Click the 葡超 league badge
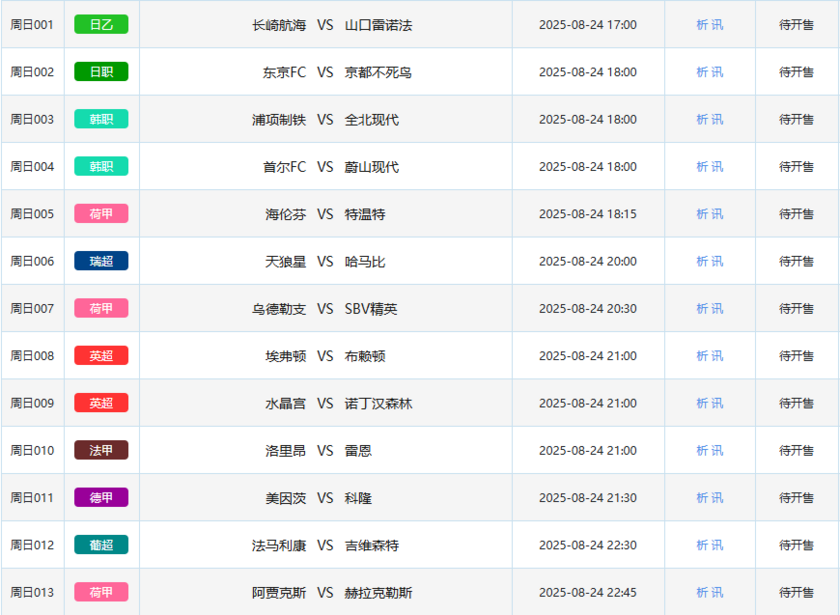The height and width of the screenshot is (615, 840). point(101,545)
